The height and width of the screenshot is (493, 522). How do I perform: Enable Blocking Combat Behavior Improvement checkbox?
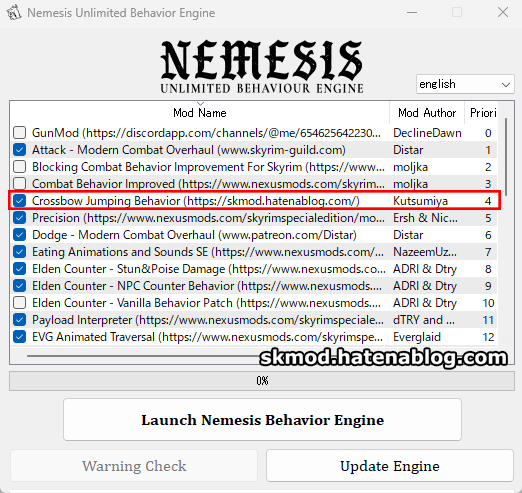tap(20, 166)
